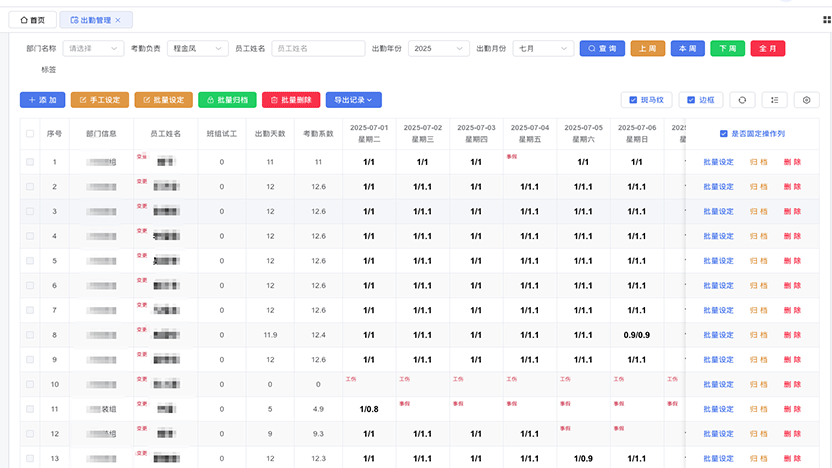This screenshot has height=468, width=832.
Task: Uncheck 是否固定操作列 checkbox
Action: (x=723, y=134)
